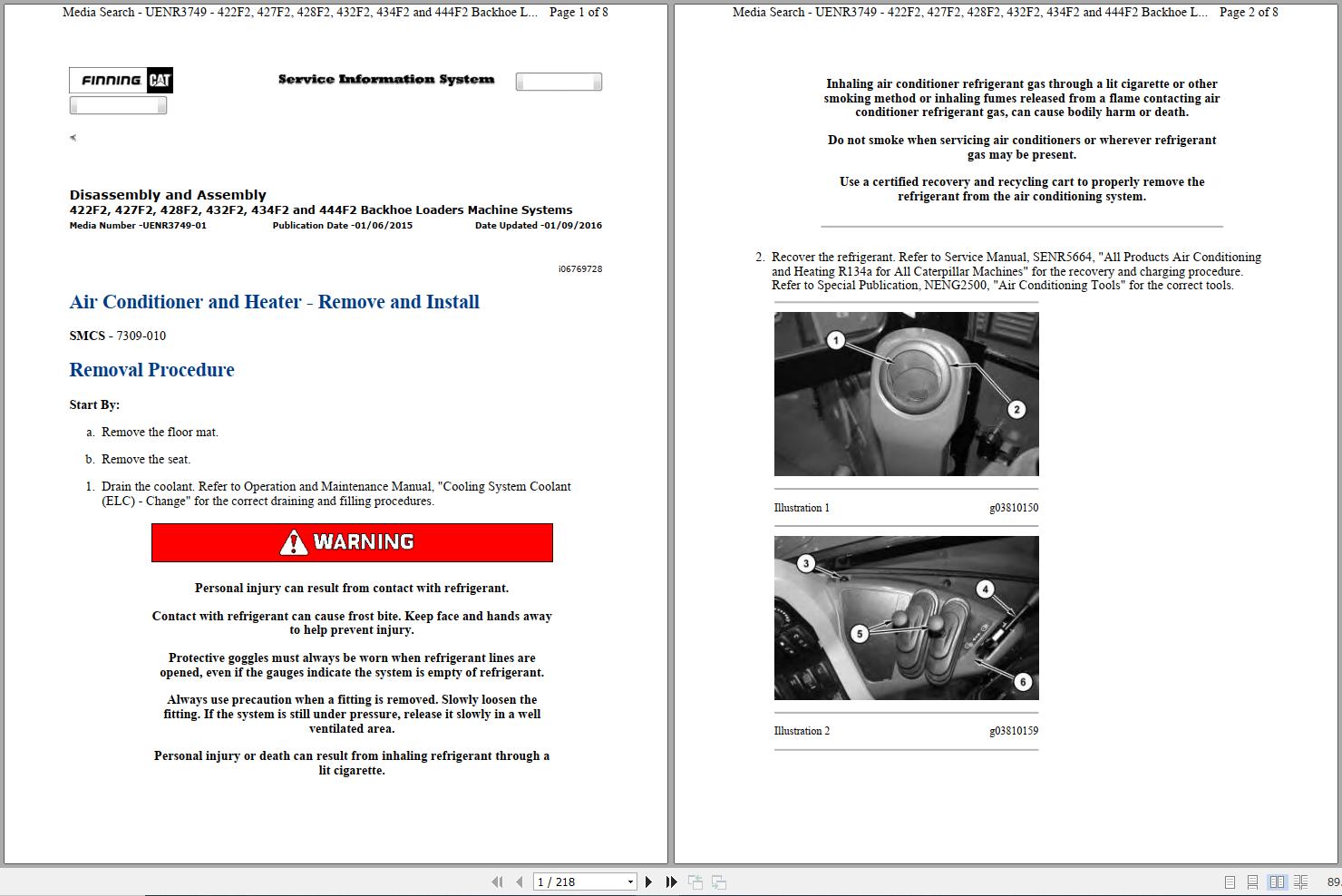Open the dropdown box below the Finning logo

pyautogui.click(x=118, y=105)
